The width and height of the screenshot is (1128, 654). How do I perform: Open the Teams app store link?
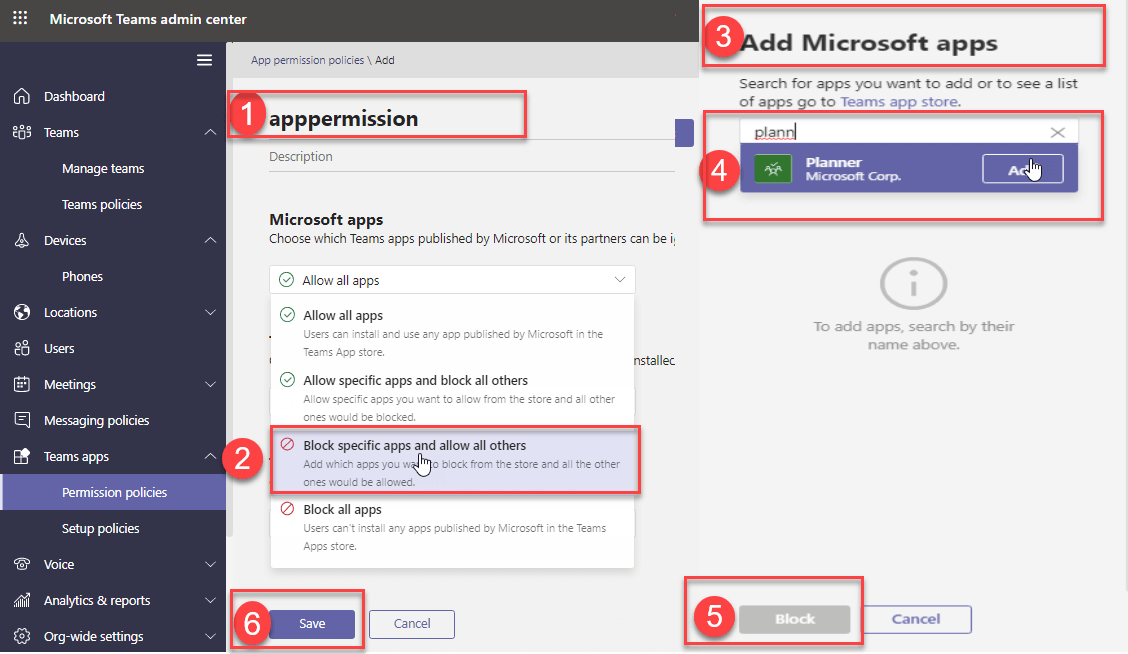(899, 102)
